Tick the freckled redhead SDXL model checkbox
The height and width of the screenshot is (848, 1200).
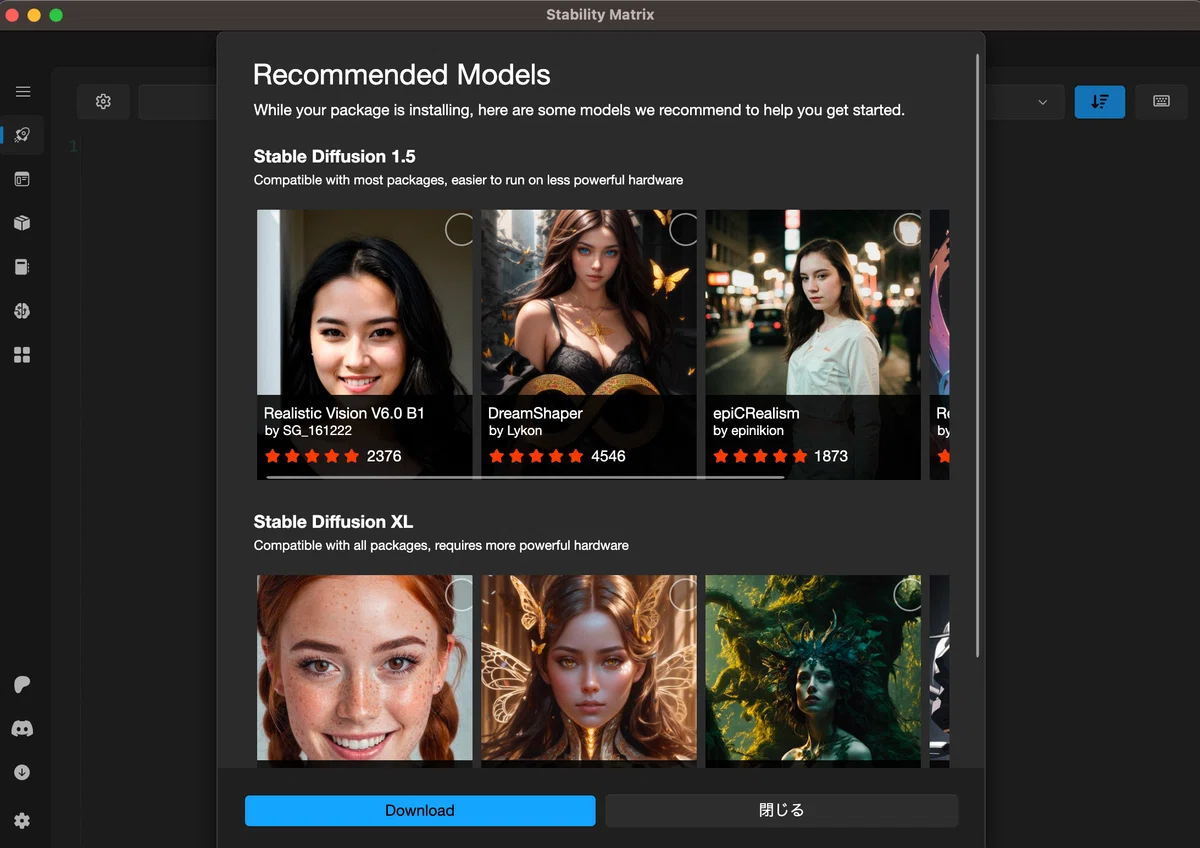click(459, 594)
